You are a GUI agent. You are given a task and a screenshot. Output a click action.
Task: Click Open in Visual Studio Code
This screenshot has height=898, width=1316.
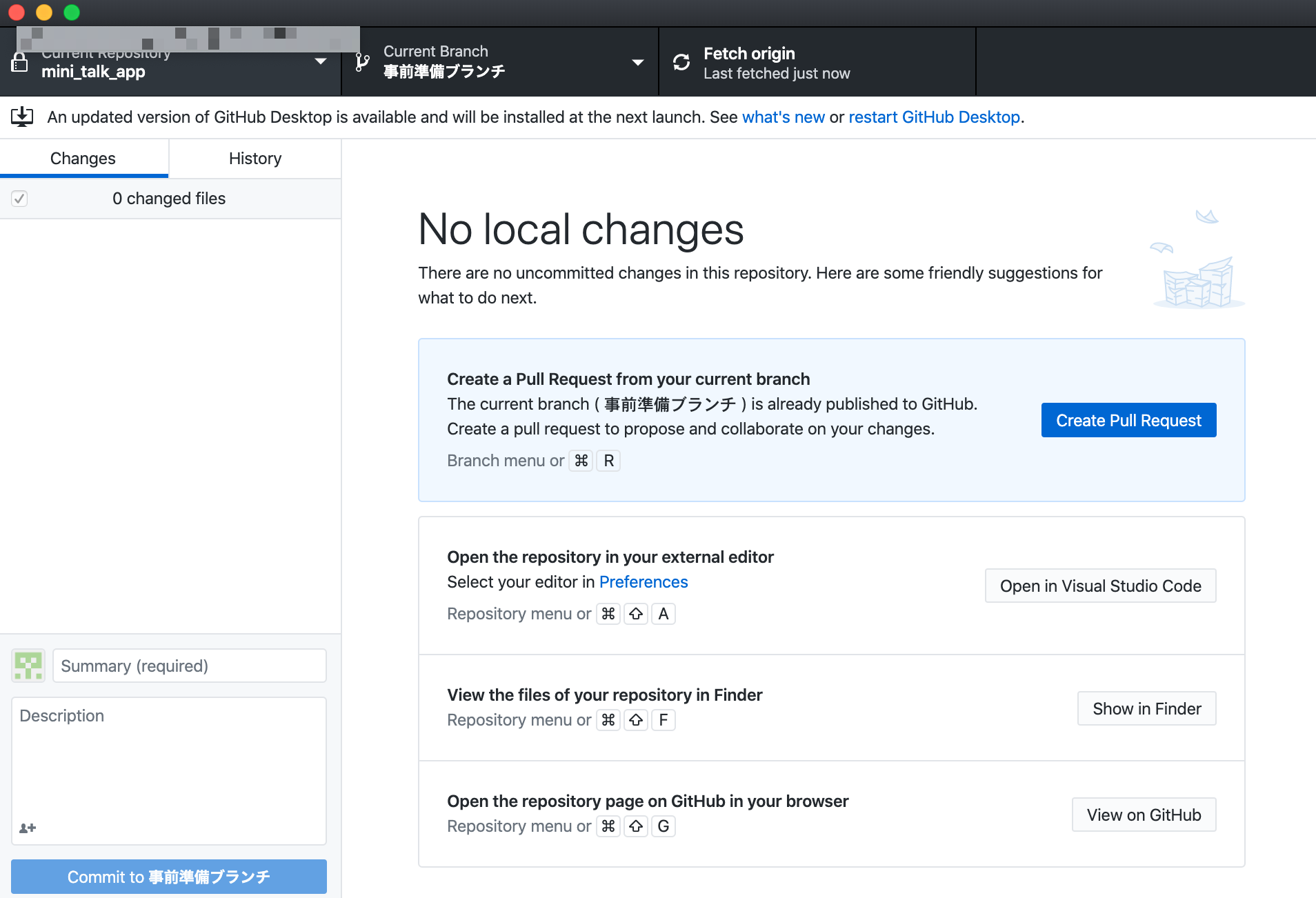(x=1100, y=586)
